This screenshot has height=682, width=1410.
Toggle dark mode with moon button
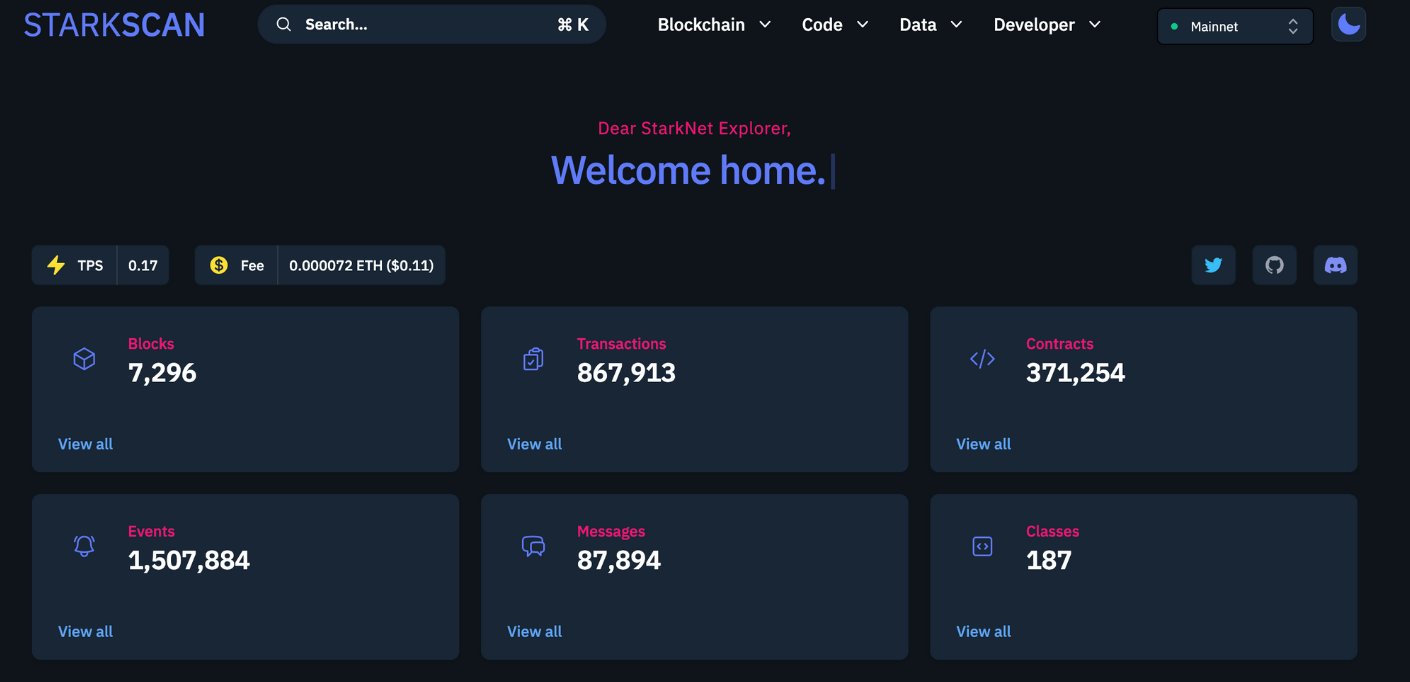point(1348,25)
